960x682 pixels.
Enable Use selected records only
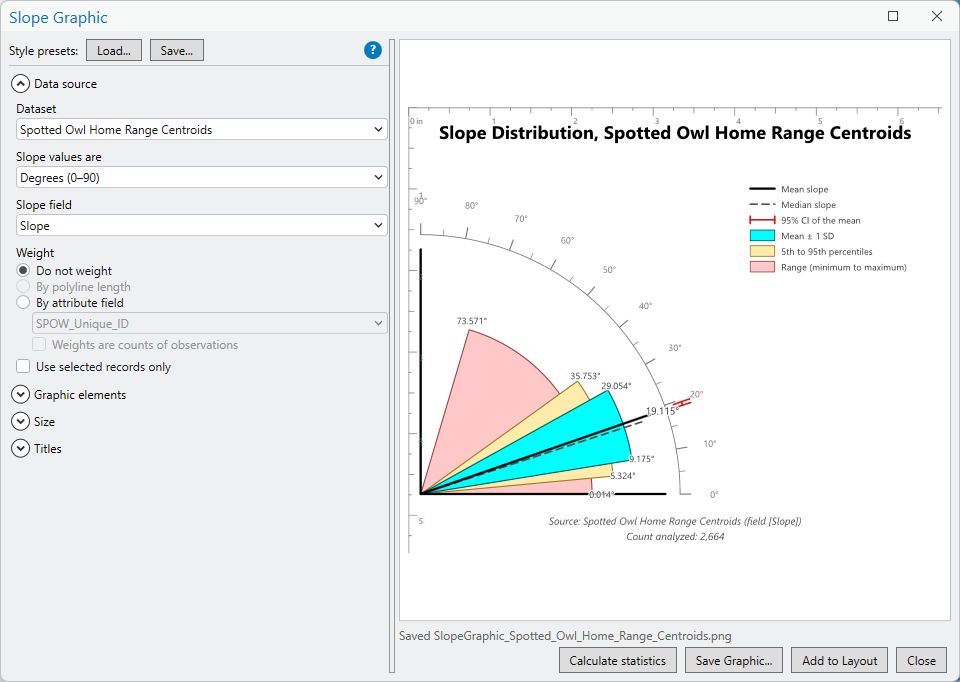pos(23,367)
